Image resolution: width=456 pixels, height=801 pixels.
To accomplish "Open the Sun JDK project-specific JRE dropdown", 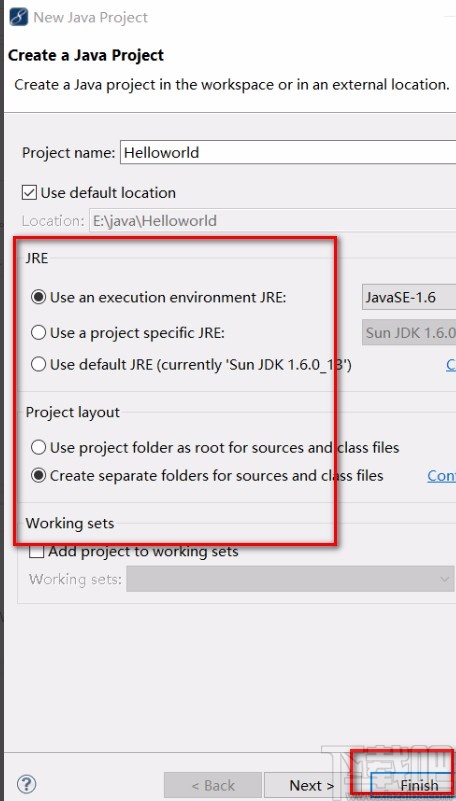I will [x=409, y=333].
